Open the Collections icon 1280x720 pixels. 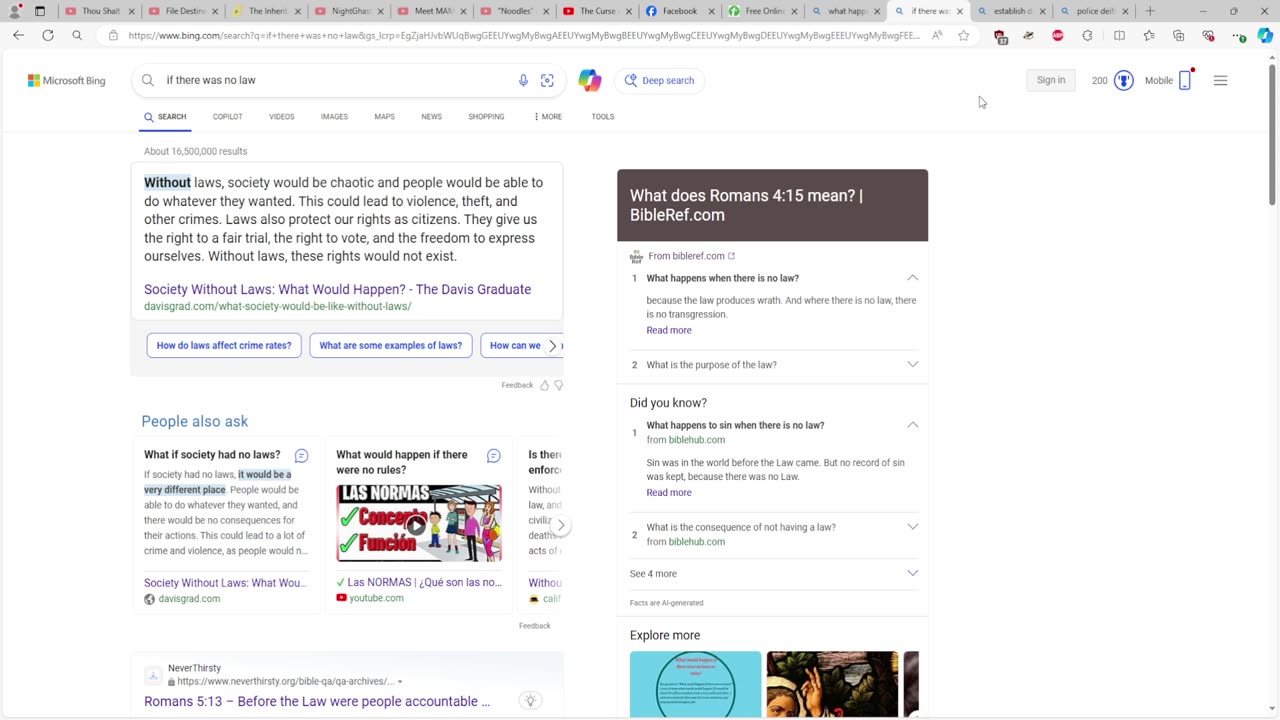pos(1179,35)
